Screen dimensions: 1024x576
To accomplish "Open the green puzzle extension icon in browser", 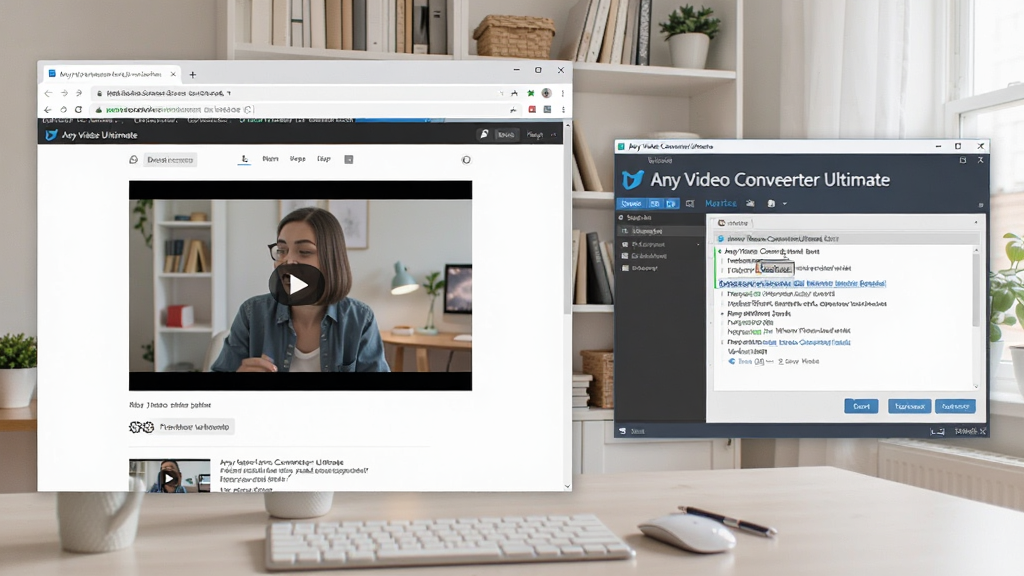I will tap(531, 93).
